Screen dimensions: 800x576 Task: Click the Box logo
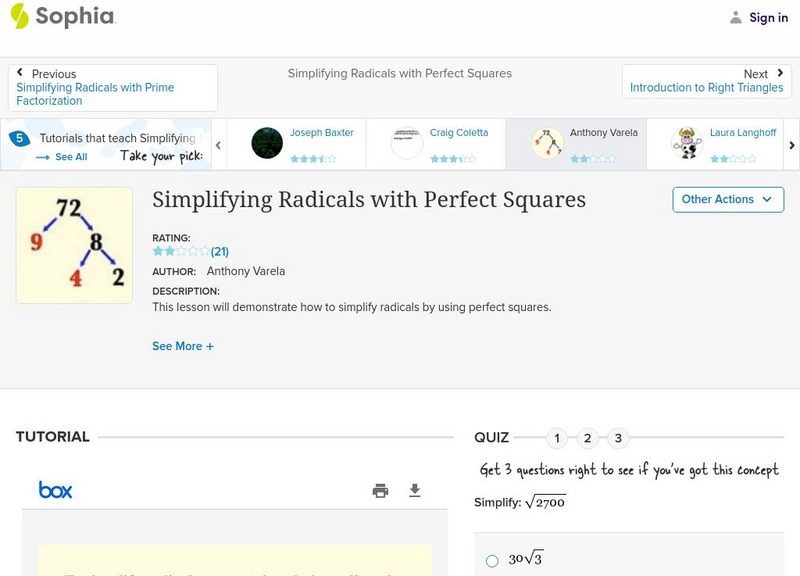(x=56, y=490)
